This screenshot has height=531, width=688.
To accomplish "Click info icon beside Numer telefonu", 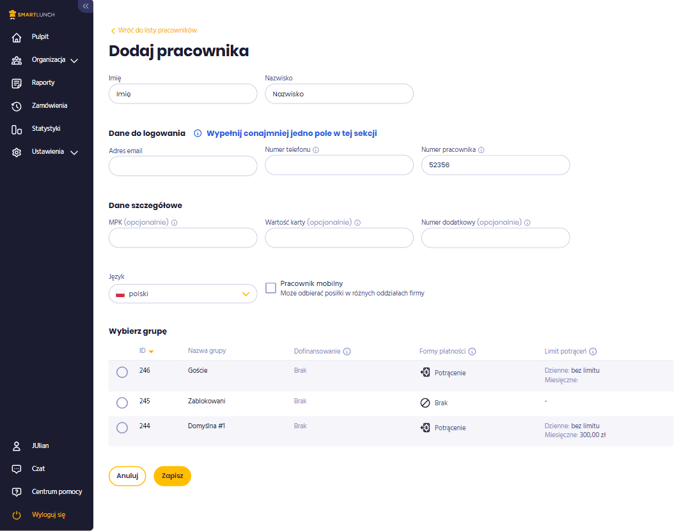I will (x=316, y=150).
